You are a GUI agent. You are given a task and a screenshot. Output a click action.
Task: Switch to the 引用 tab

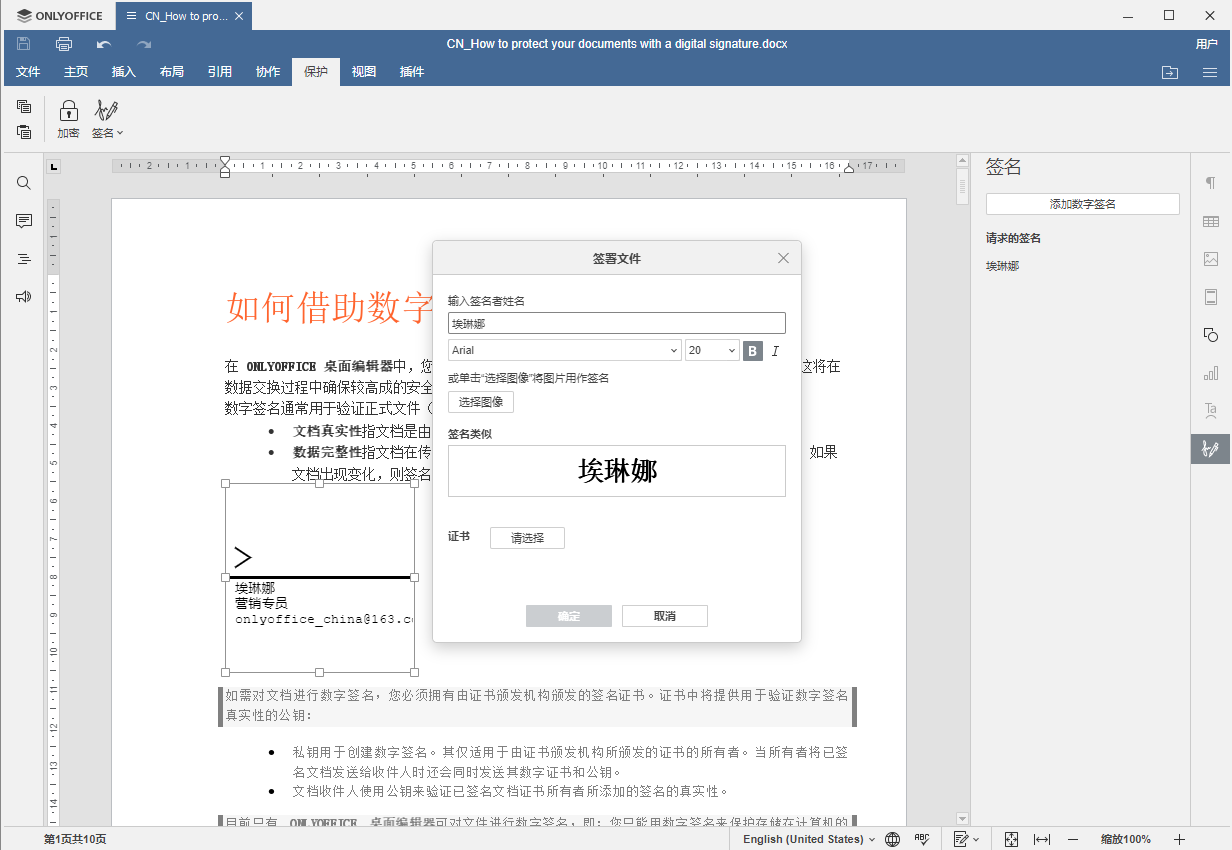220,72
